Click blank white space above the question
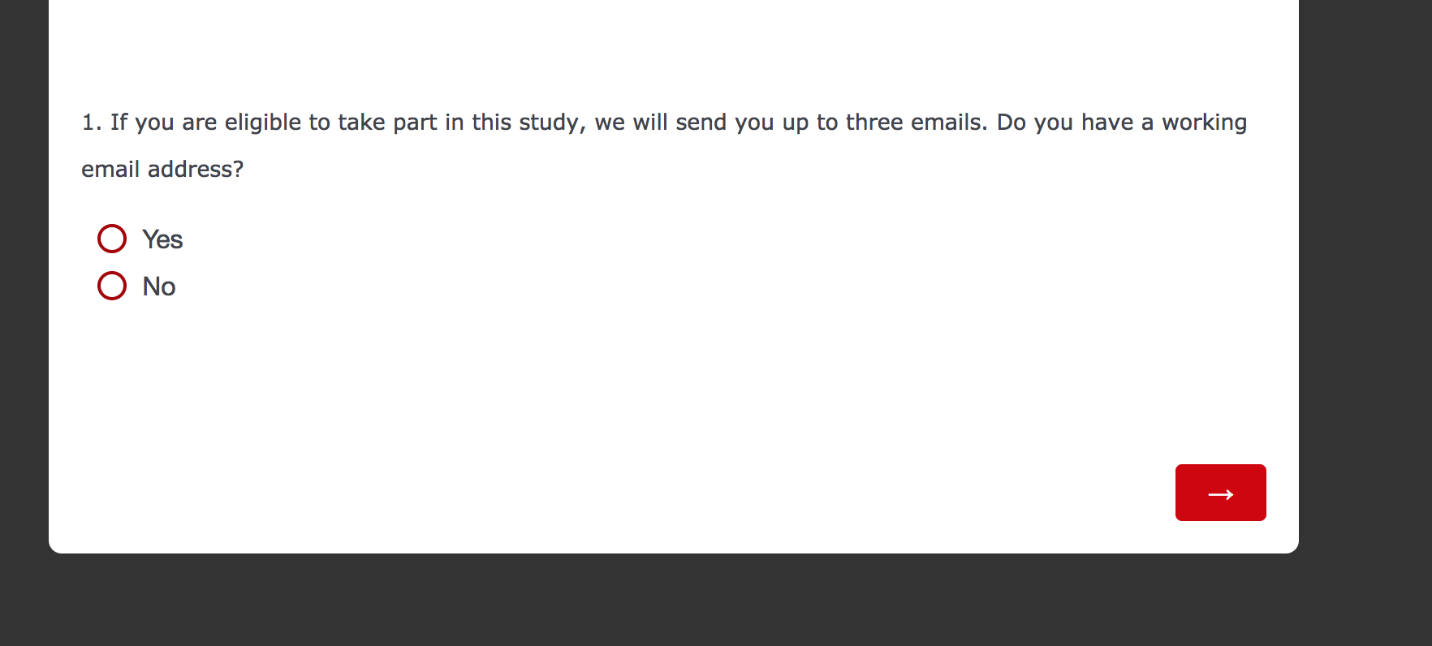Viewport: 1432px width, 646px height. [x=600, y=45]
